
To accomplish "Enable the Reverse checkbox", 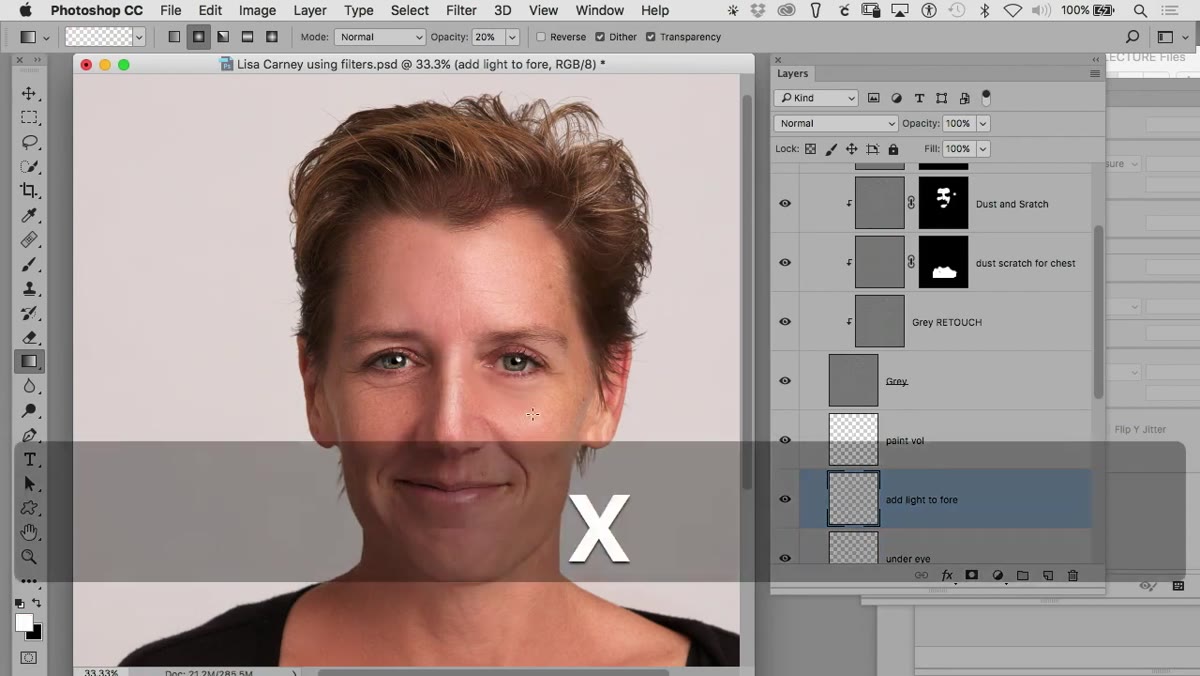I will 541,37.
